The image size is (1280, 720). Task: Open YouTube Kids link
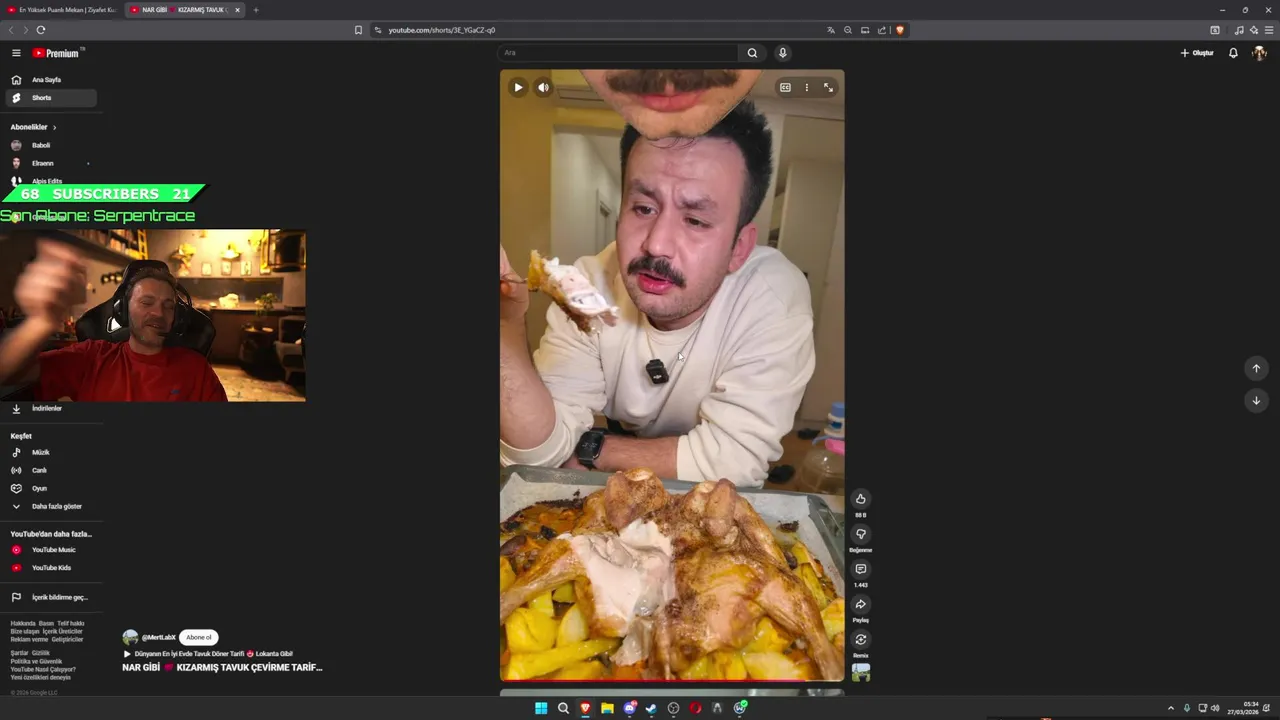tap(50, 568)
